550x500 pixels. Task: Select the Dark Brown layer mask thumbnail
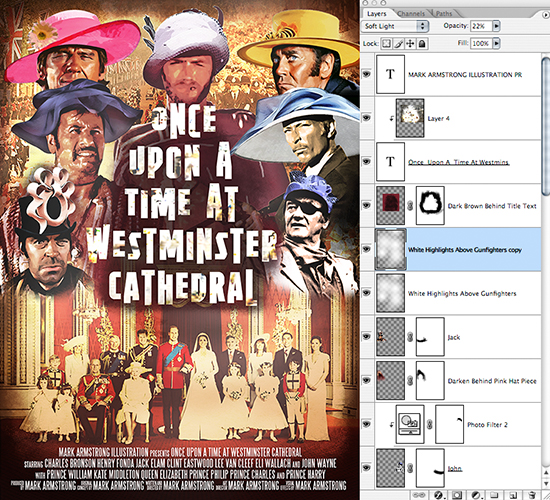click(430, 205)
